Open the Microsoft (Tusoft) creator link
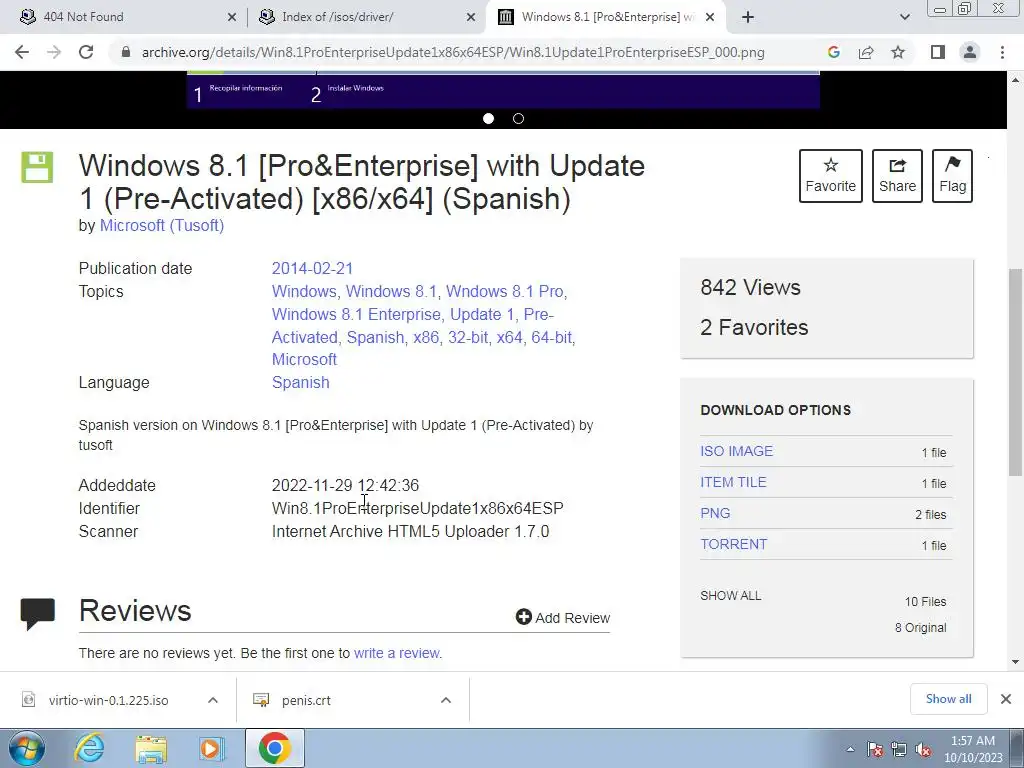The height and width of the screenshot is (768, 1024). tap(161, 225)
